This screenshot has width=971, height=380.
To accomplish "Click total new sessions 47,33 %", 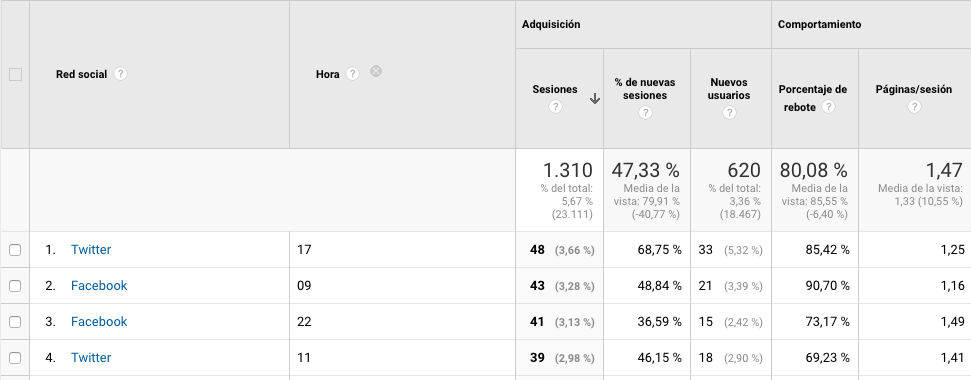I will tap(645, 170).
